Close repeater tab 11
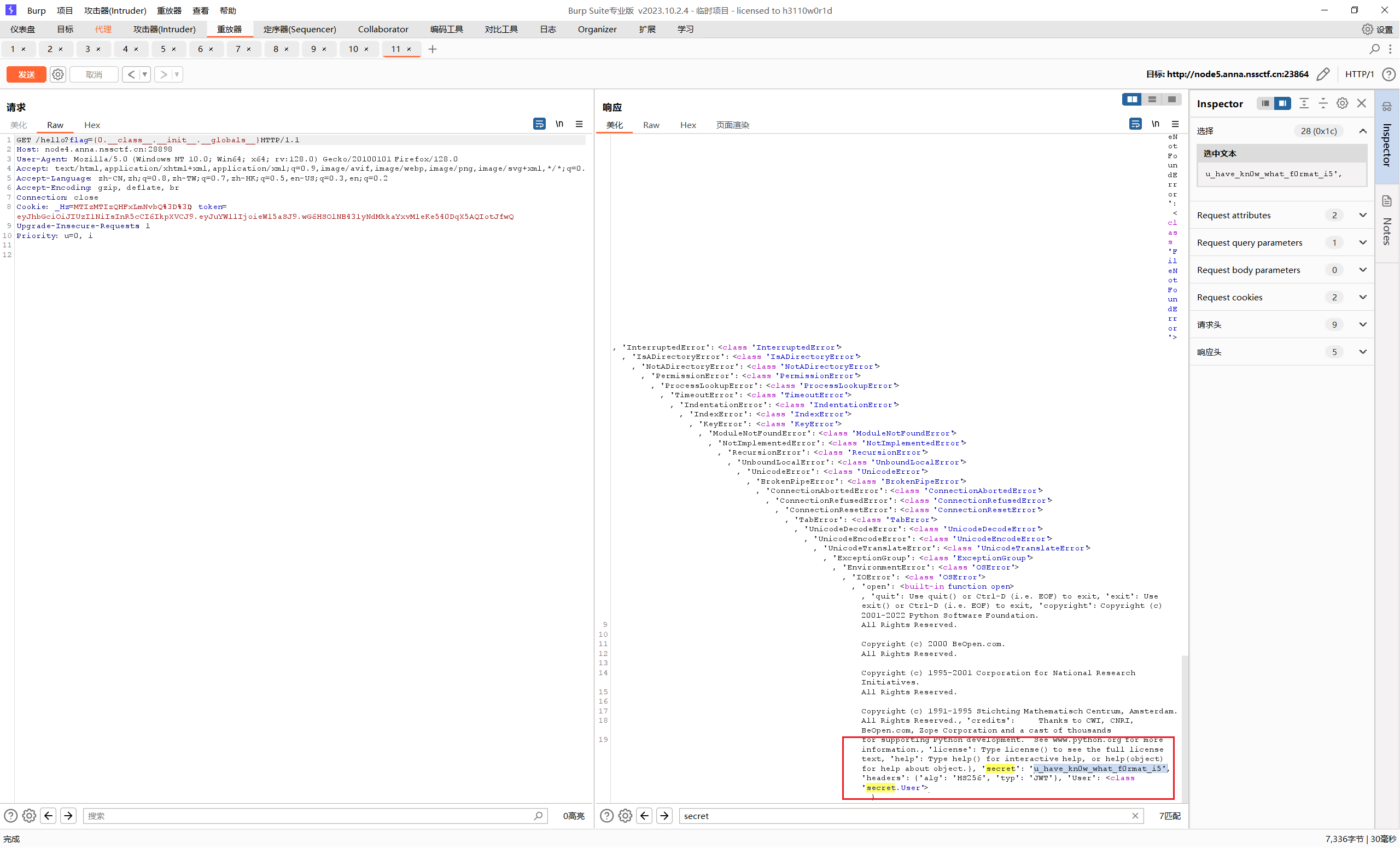This screenshot has width=1400, height=848. click(x=409, y=49)
